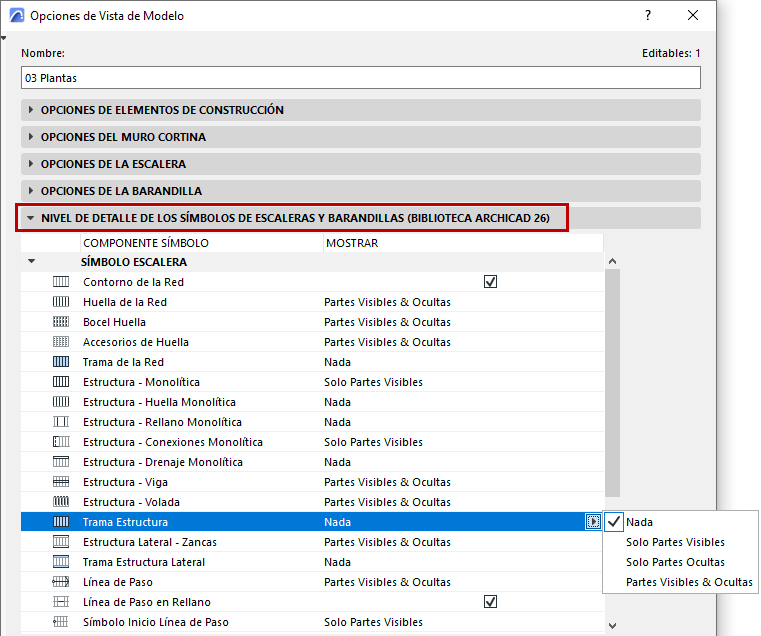Click the Estructura - Viga symbol icon
The height and width of the screenshot is (636, 761).
tap(61, 482)
